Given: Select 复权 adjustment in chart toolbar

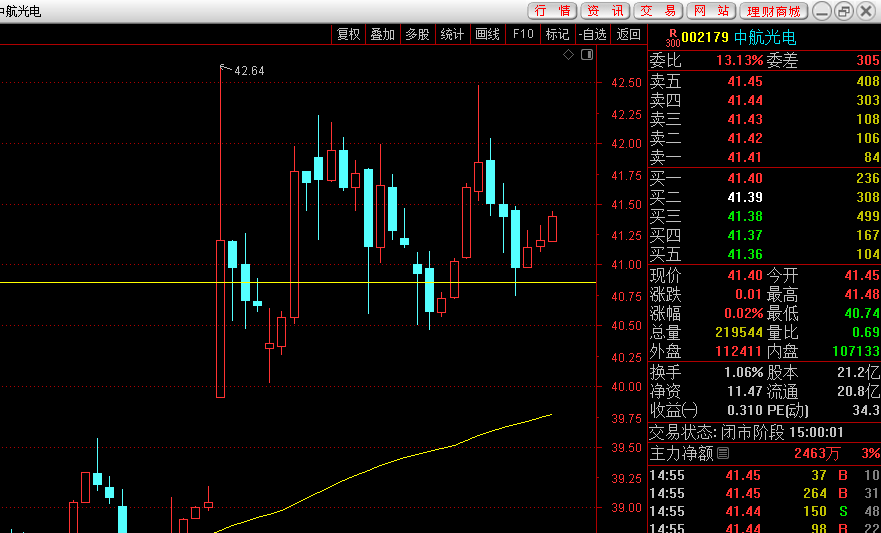Looking at the screenshot, I should [348, 34].
